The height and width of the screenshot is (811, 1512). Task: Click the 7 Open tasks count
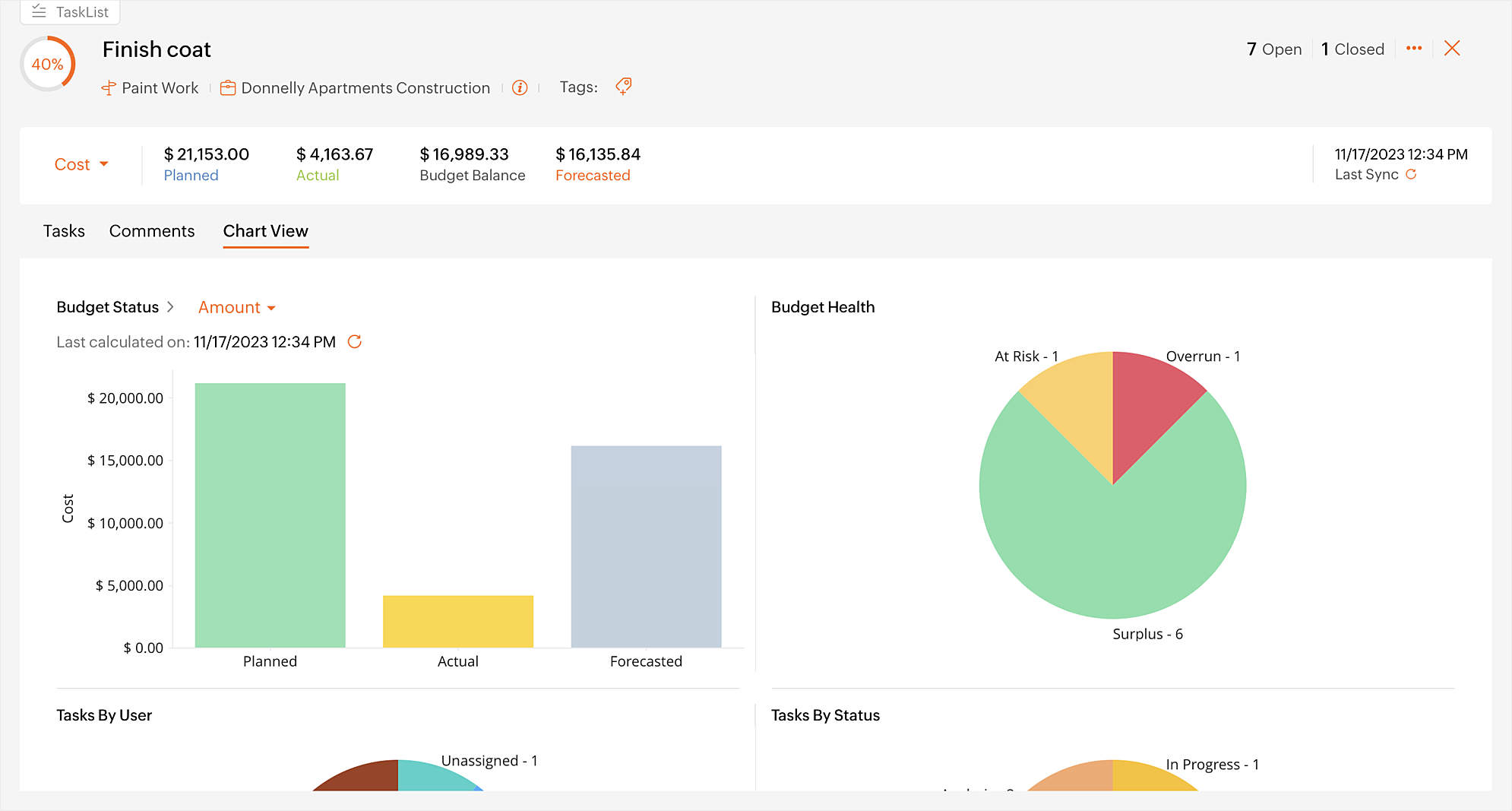[1274, 49]
